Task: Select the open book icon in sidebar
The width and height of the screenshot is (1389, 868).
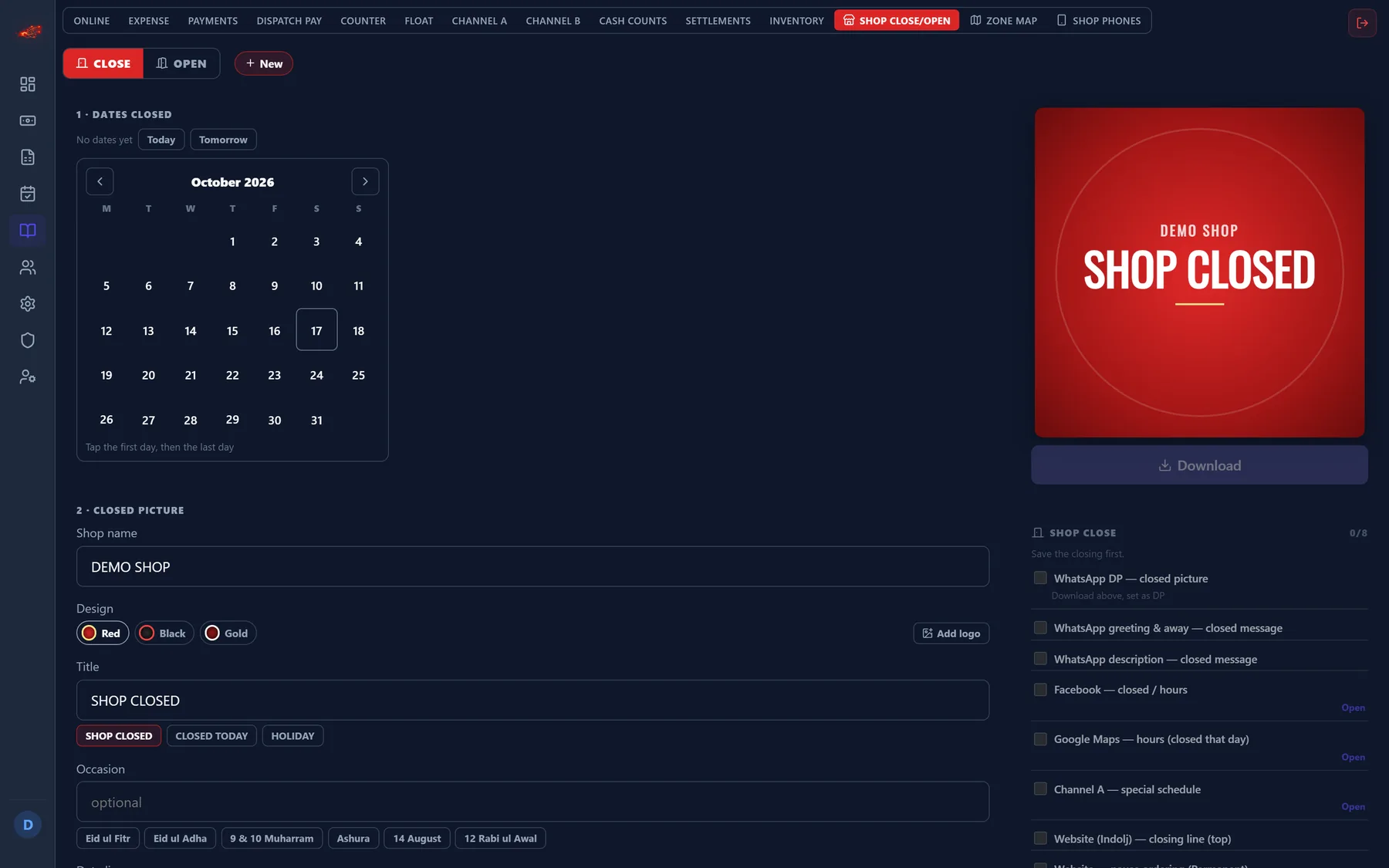Action: pyautogui.click(x=28, y=231)
